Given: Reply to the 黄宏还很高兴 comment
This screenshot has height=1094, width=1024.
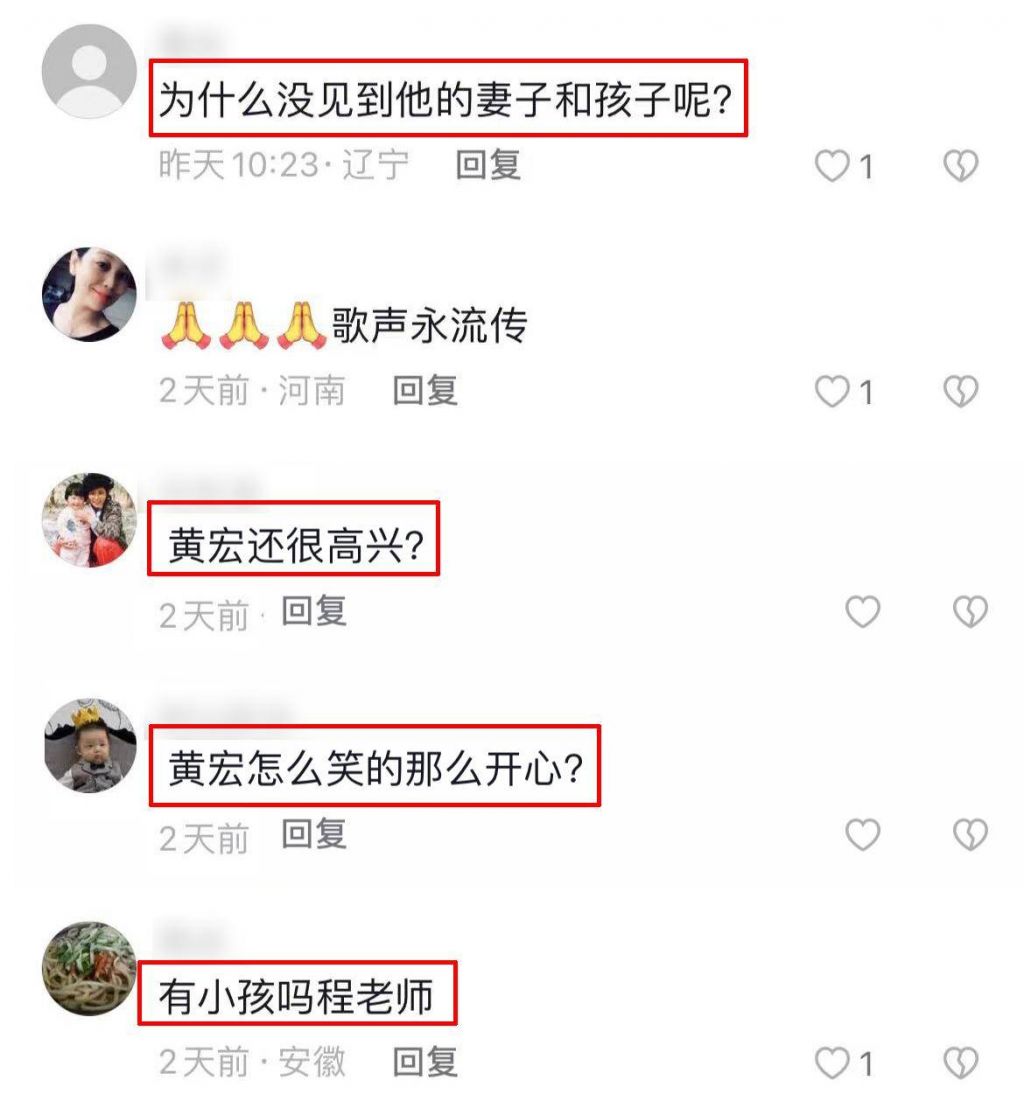Looking at the screenshot, I should [314, 611].
